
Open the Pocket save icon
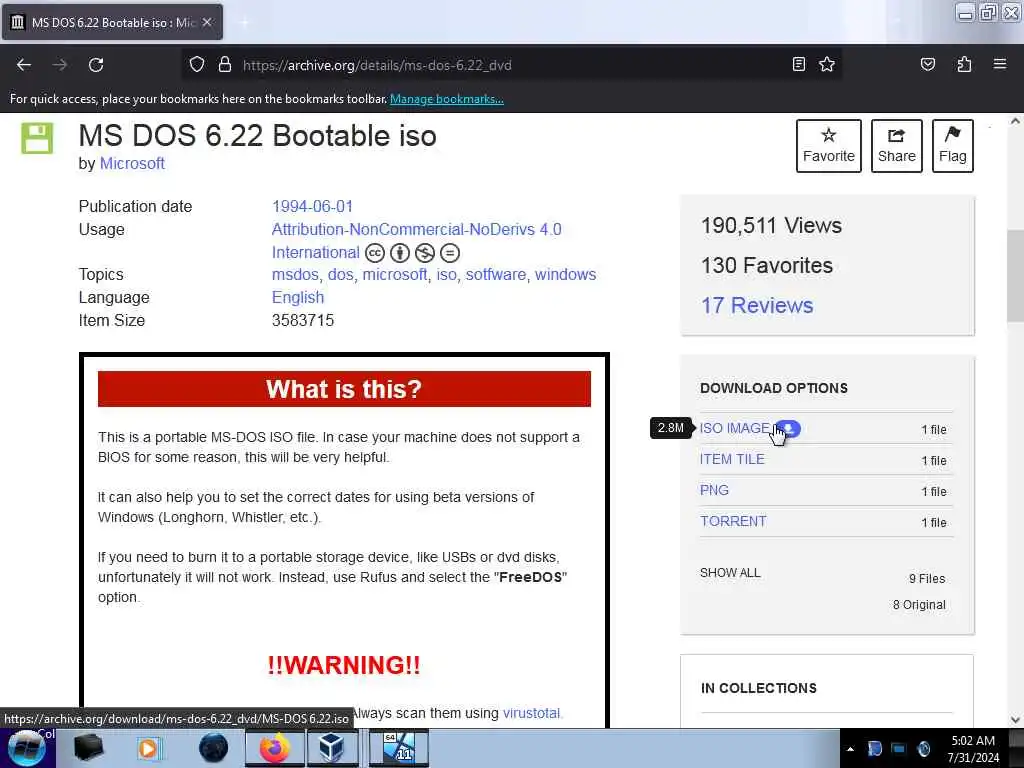[927, 64]
